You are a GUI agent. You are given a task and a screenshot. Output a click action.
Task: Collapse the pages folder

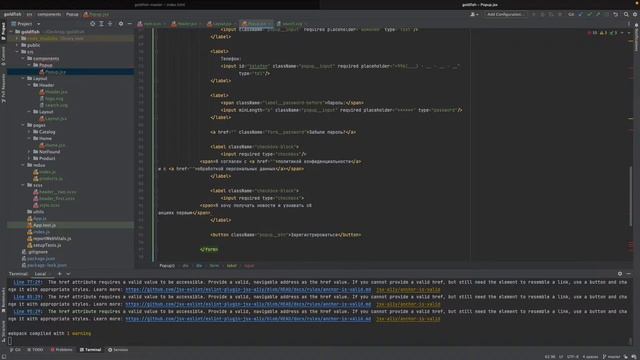point(23,125)
